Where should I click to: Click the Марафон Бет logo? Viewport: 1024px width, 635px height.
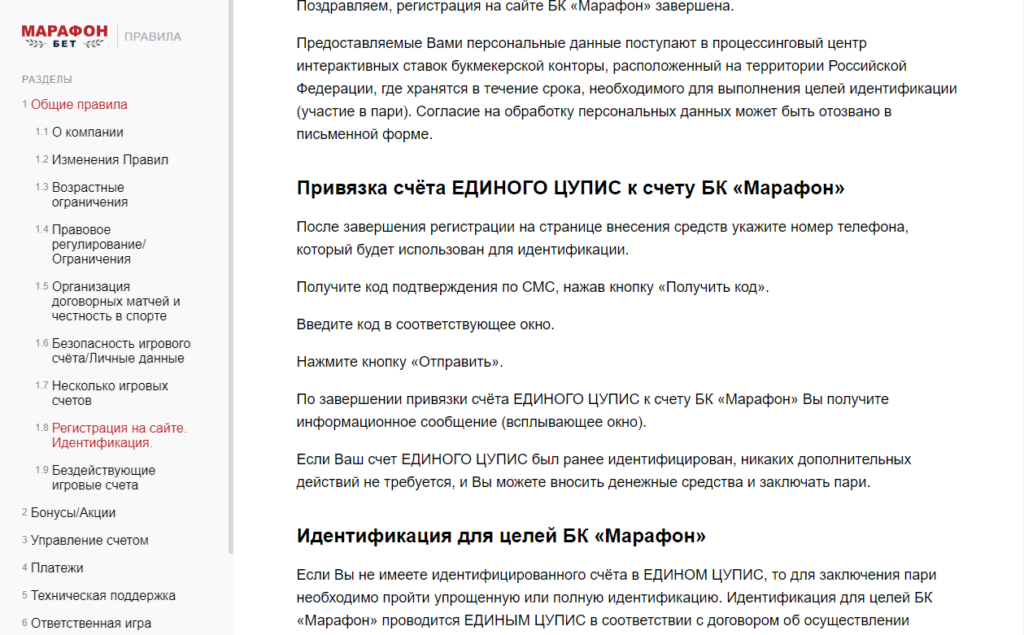point(64,37)
